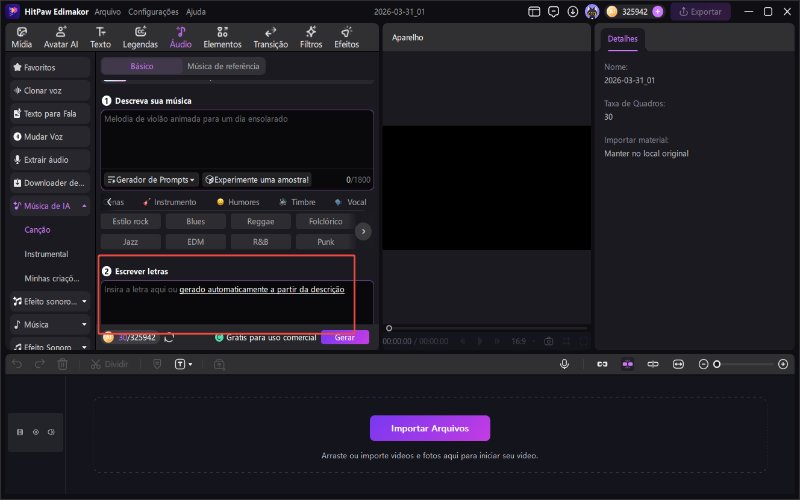Click the zoom-in plus icon on timeline
This screenshot has width=800, height=500.
782,365
